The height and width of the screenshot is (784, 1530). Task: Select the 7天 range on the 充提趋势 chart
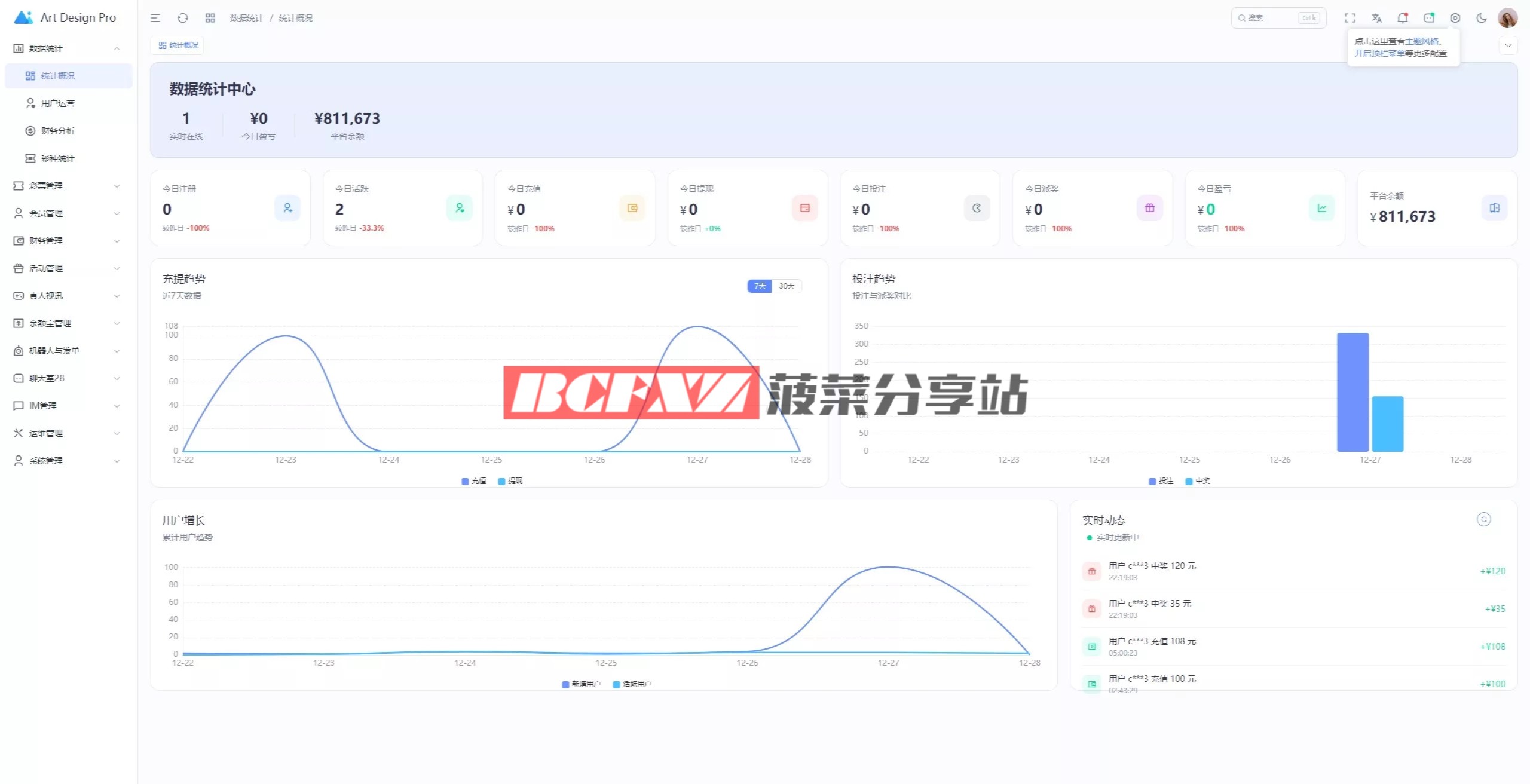(x=760, y=286)
